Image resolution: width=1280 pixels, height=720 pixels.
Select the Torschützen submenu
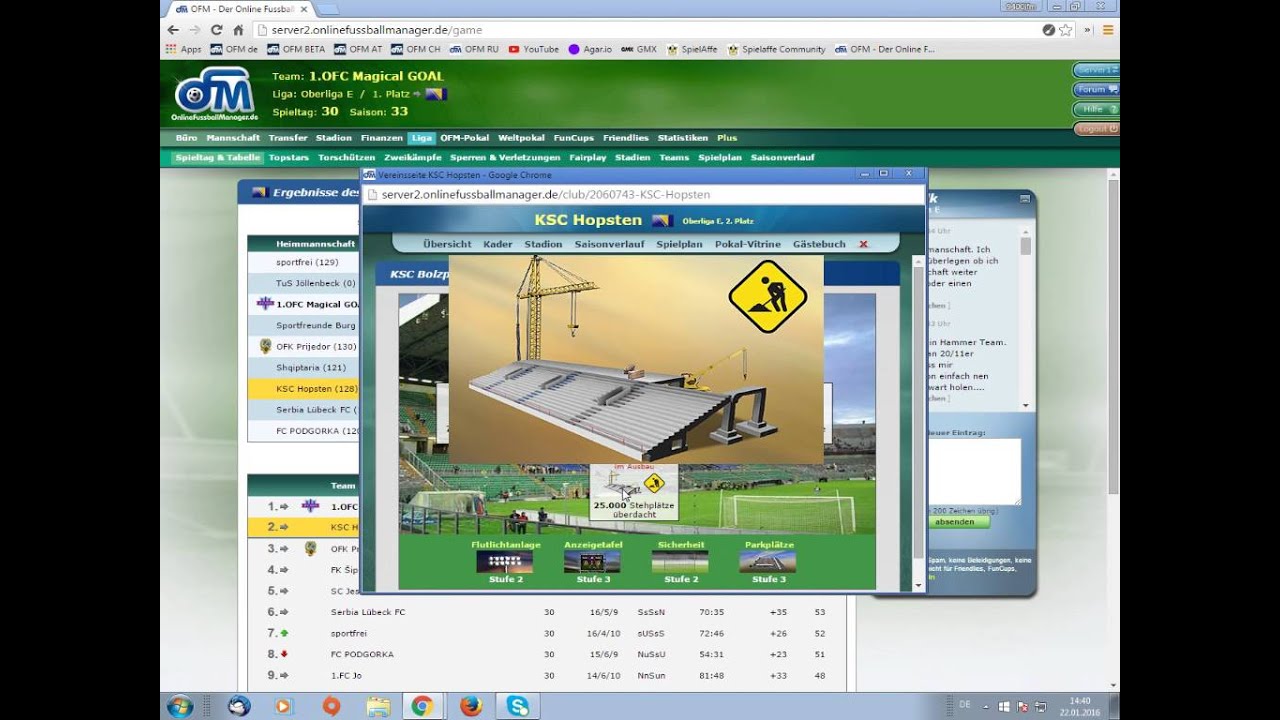pos(346,158)
